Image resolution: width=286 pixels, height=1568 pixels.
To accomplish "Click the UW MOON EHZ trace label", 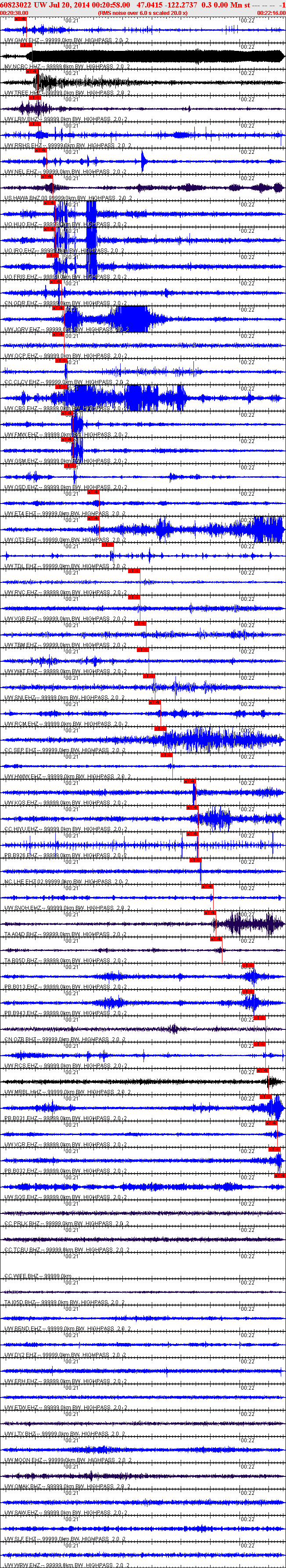I will pos(68,1460).
